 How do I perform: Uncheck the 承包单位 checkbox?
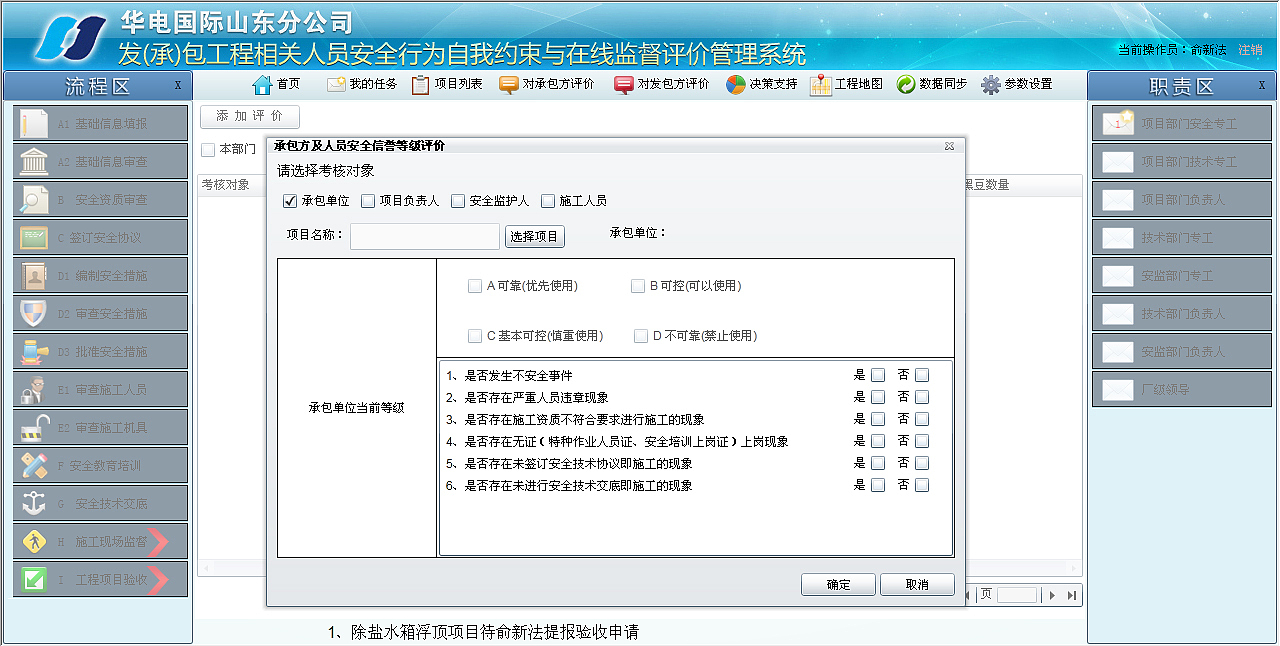click(x=291, y=201)
